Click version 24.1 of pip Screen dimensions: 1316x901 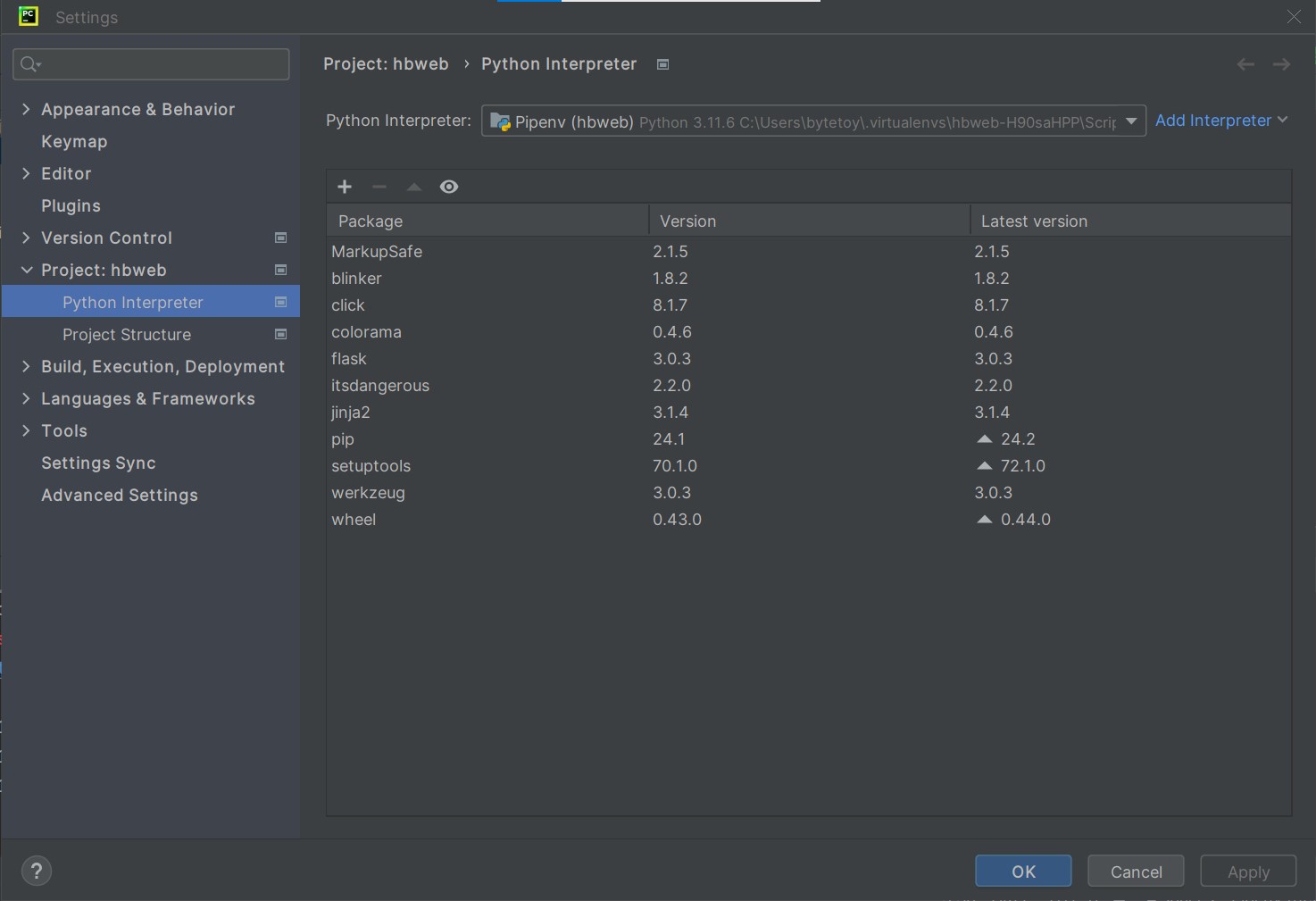pos(669,438)
